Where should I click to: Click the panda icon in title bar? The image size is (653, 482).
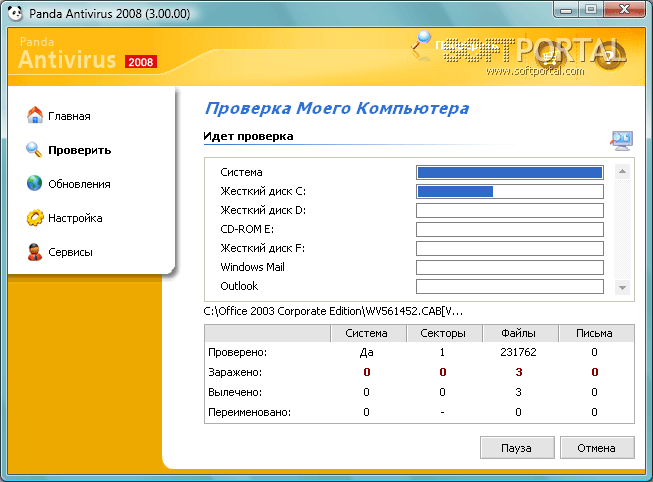coord(15,13)
